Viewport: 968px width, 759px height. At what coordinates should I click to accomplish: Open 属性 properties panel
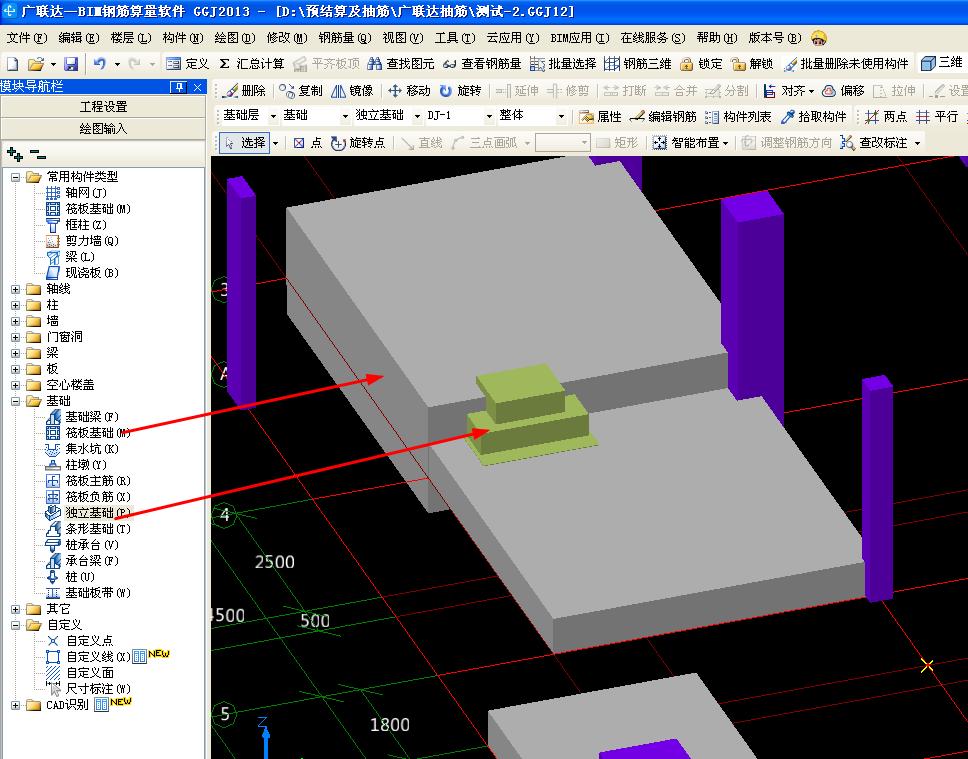coord(599,116)
